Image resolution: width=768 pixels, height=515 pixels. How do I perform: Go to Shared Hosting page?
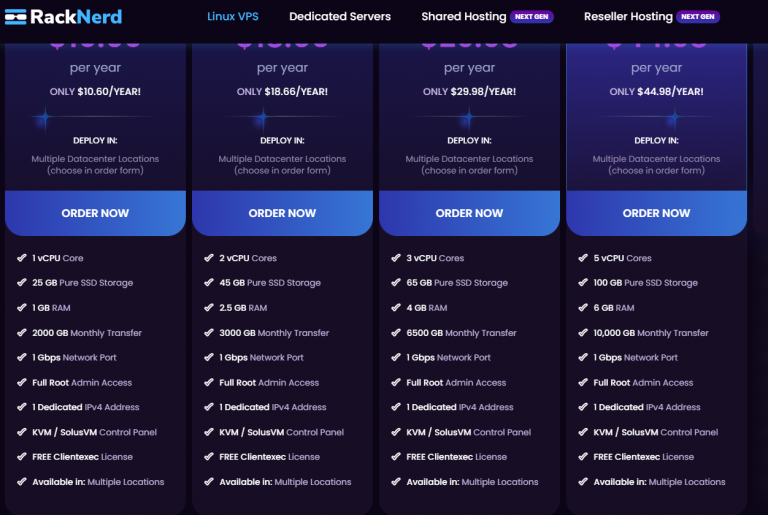(462, 16)
